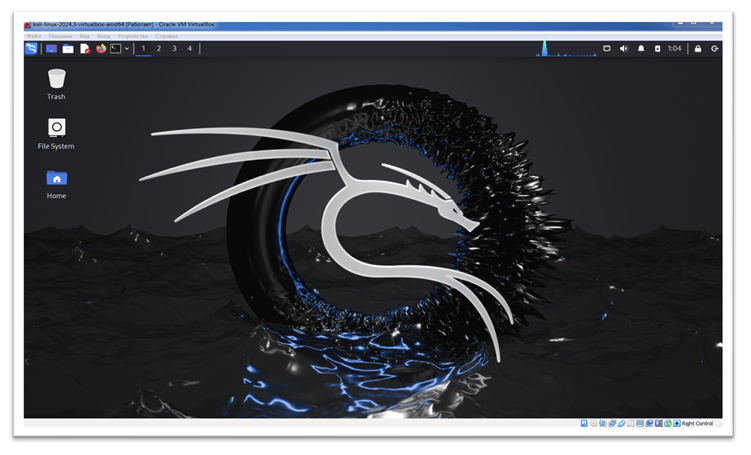The width and height of the screenshot is (751, 455).
Task: Click the log out icon
Action: coord(715,48)
